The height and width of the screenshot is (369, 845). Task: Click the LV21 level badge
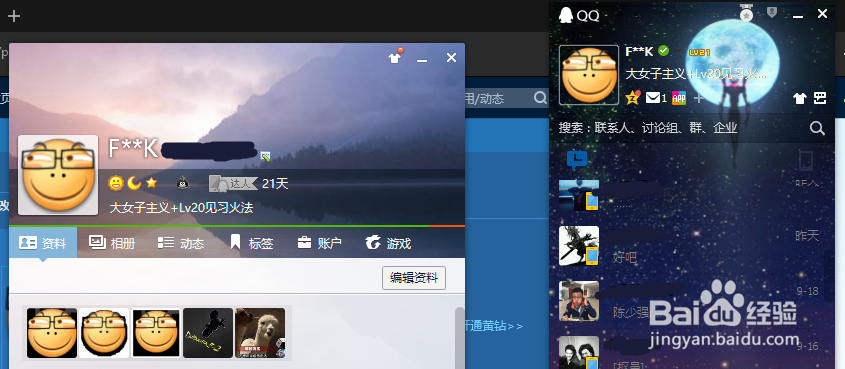(699, 52)
